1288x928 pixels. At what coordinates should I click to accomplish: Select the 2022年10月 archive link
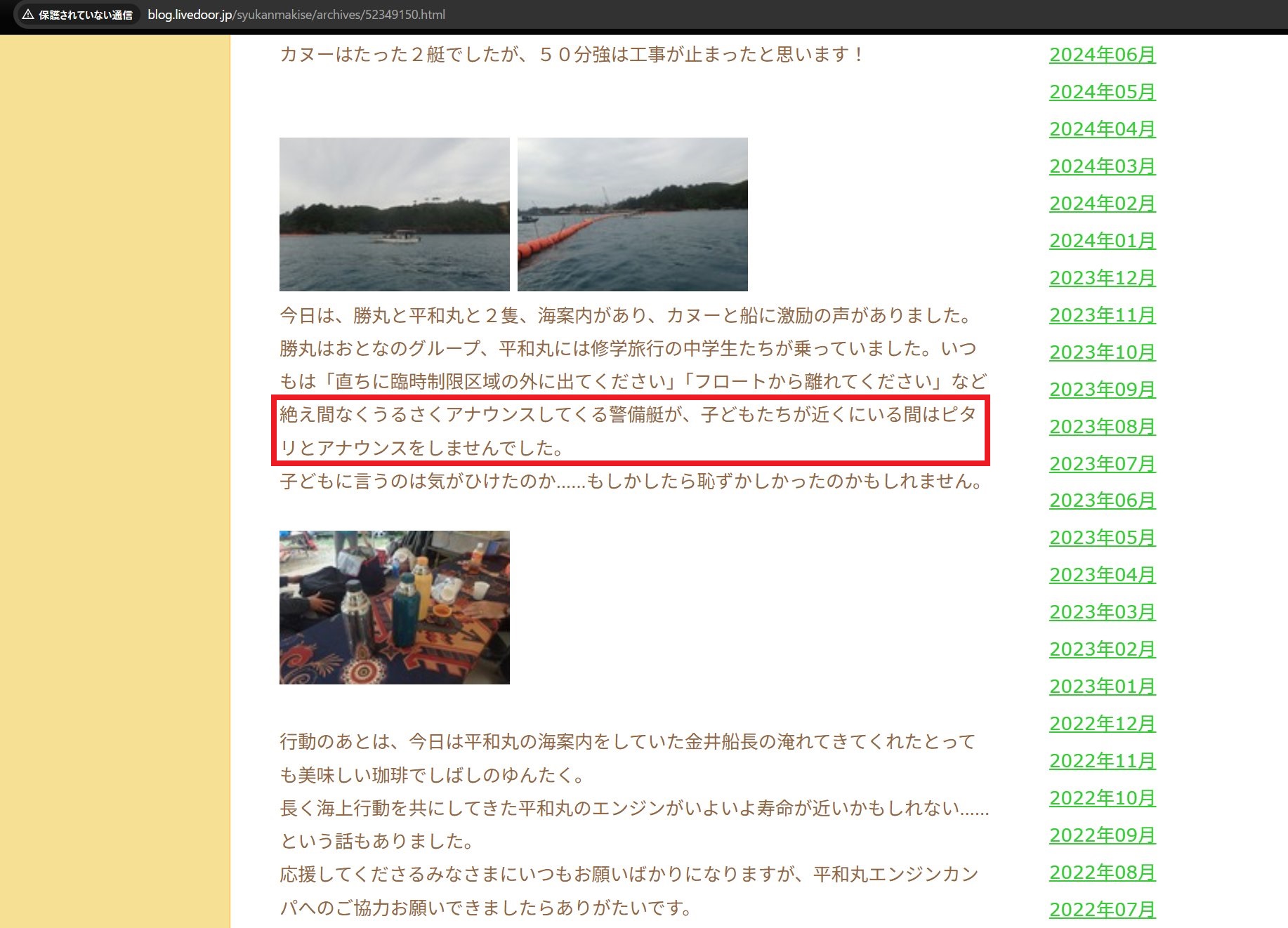tap(1102, 798)
